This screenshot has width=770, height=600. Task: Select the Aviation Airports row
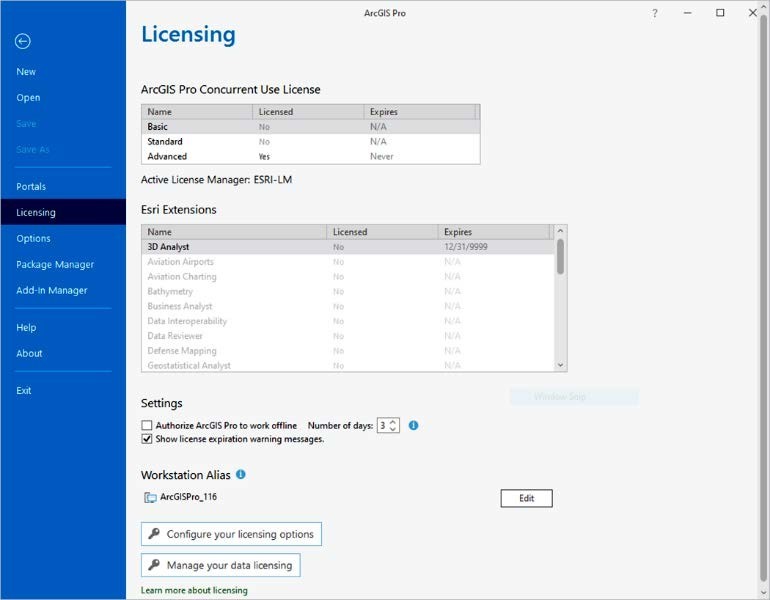pyautogui.click(x=348, y=262)
